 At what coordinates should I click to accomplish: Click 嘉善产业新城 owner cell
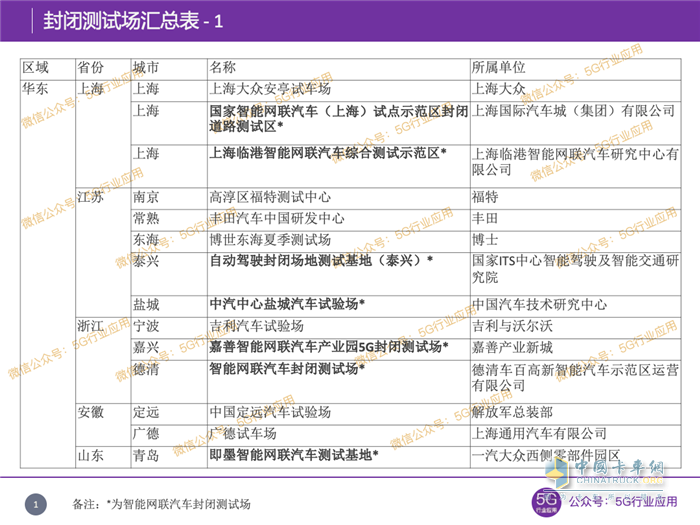(x=575, y=349)
